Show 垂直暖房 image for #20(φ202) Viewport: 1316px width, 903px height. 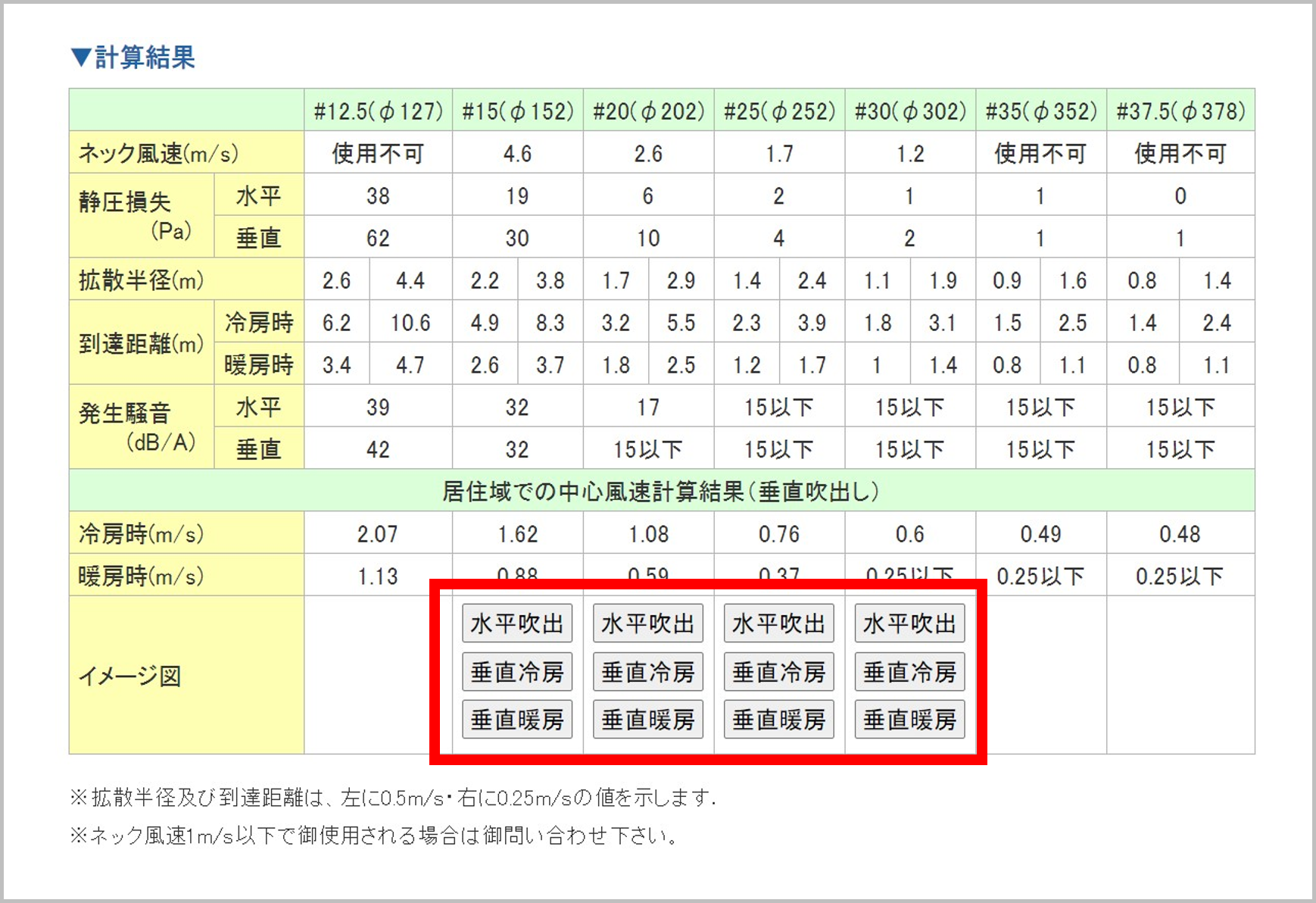648,720
